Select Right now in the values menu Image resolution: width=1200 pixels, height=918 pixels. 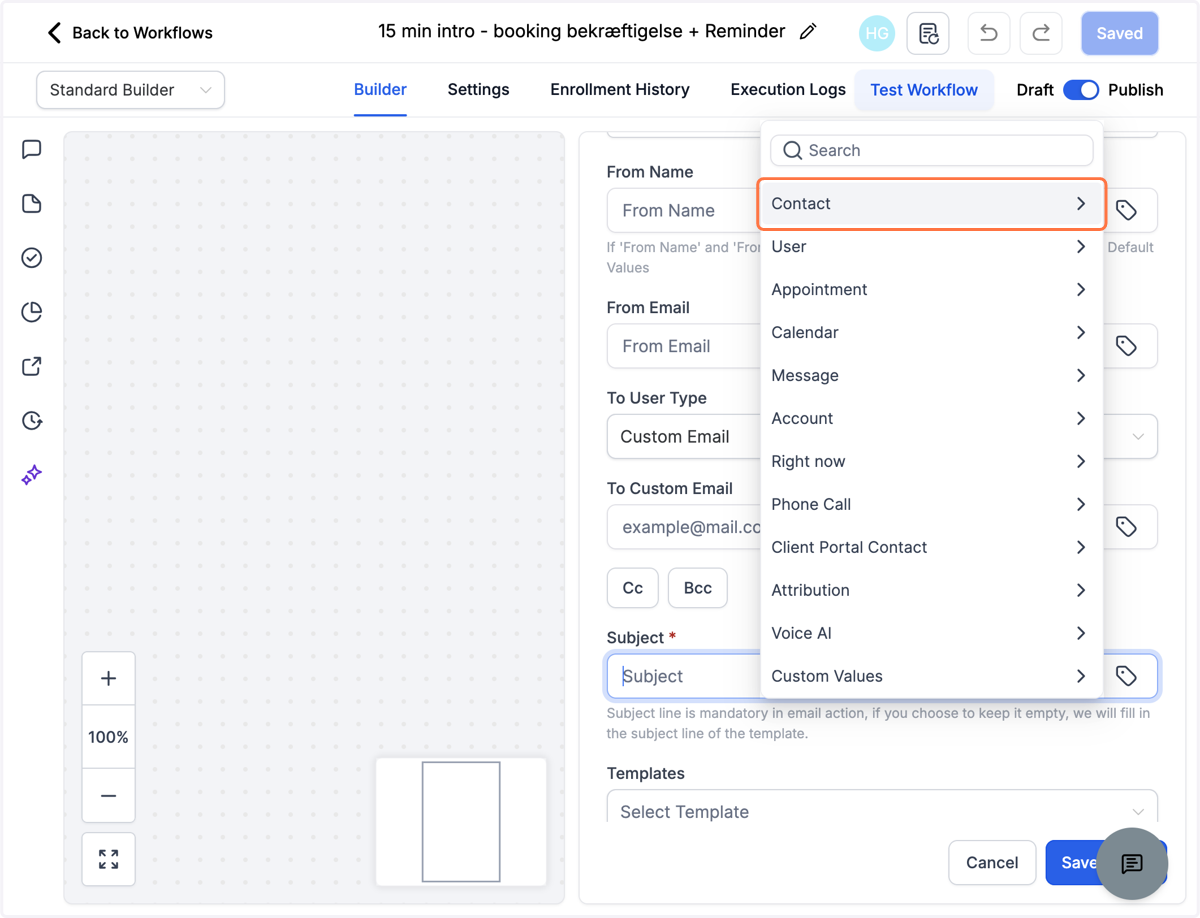[x=931, y=462]
